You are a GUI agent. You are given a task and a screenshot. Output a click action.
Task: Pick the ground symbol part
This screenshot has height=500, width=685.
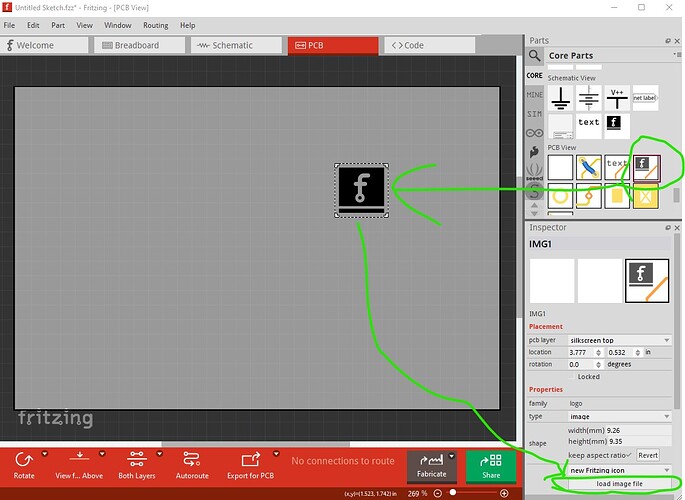560,98
